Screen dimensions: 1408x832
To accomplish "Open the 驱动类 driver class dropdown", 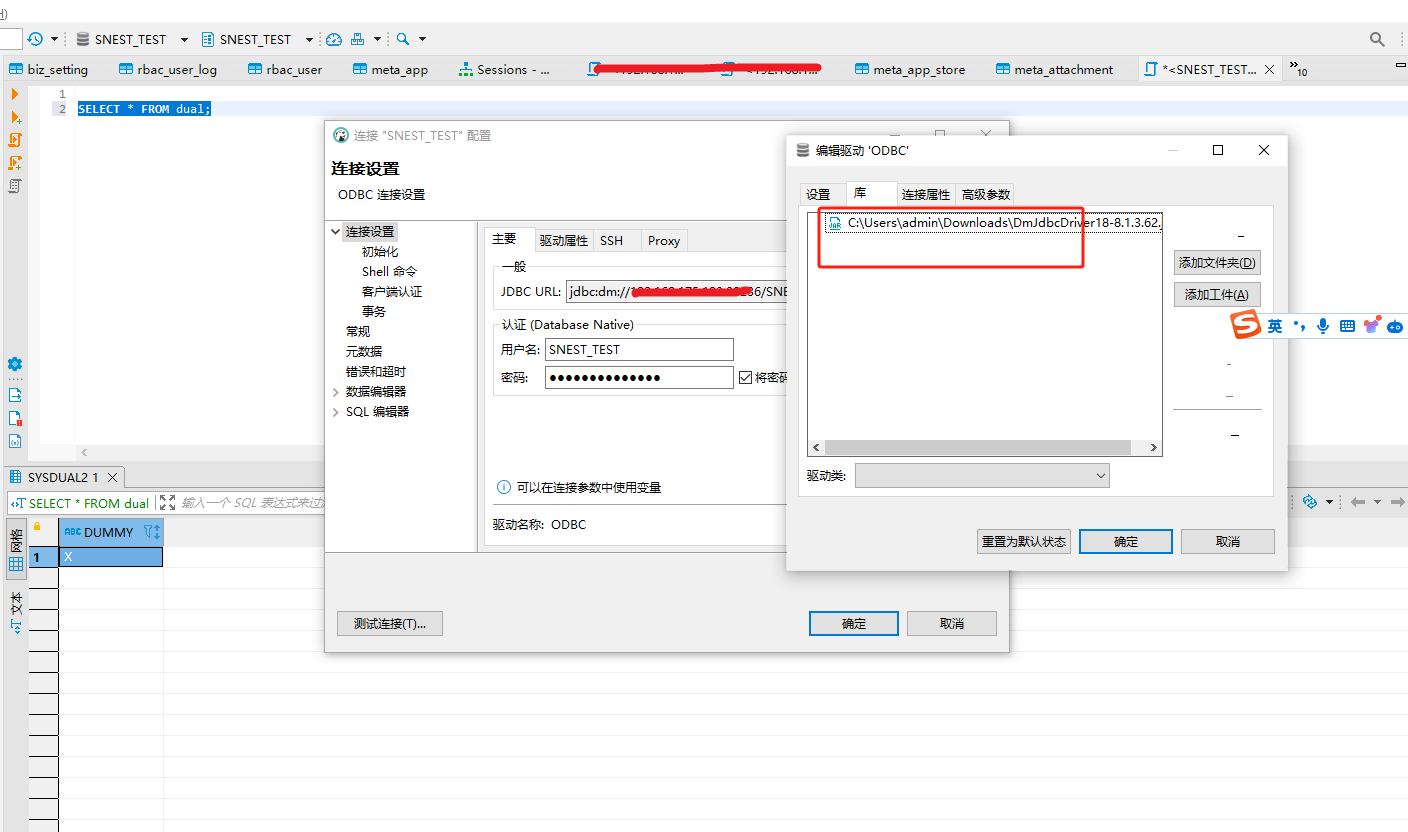I will 981,476.
